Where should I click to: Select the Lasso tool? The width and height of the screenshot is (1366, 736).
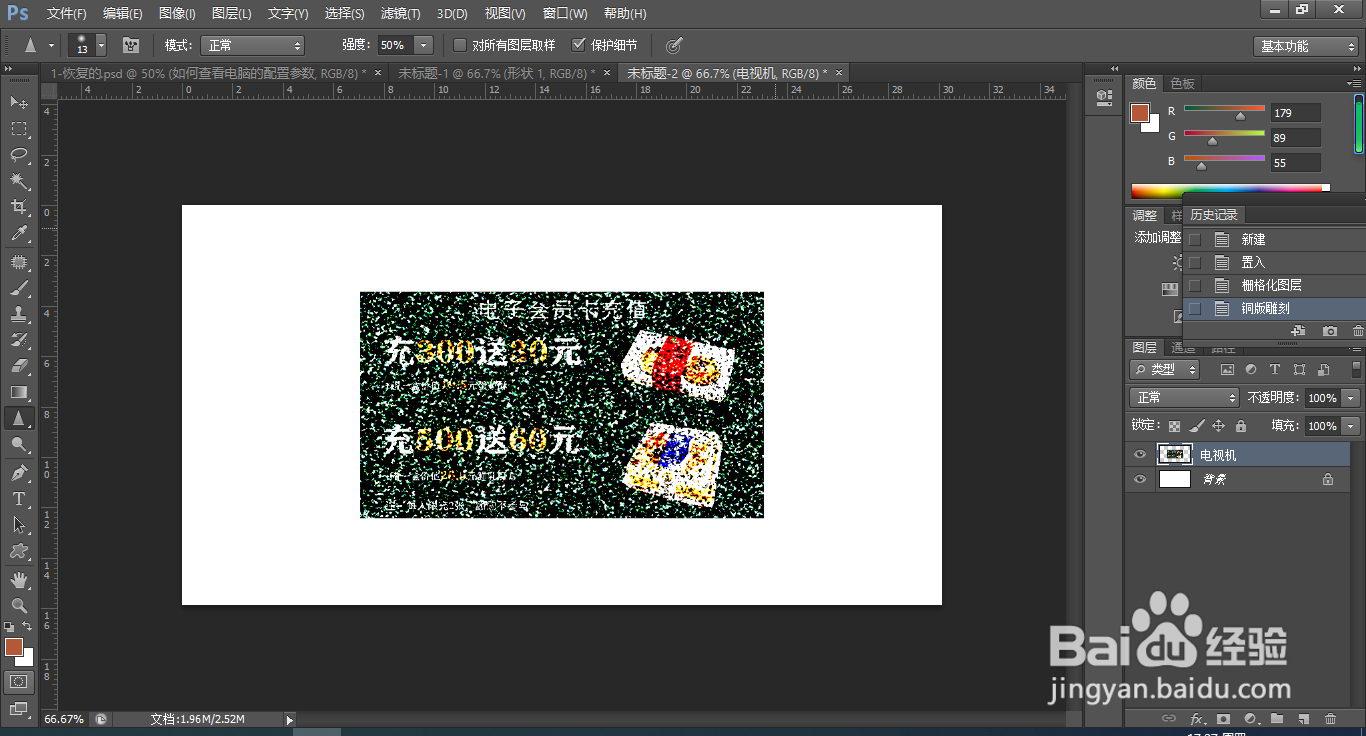pyautogui.click(x=19, y=156)
